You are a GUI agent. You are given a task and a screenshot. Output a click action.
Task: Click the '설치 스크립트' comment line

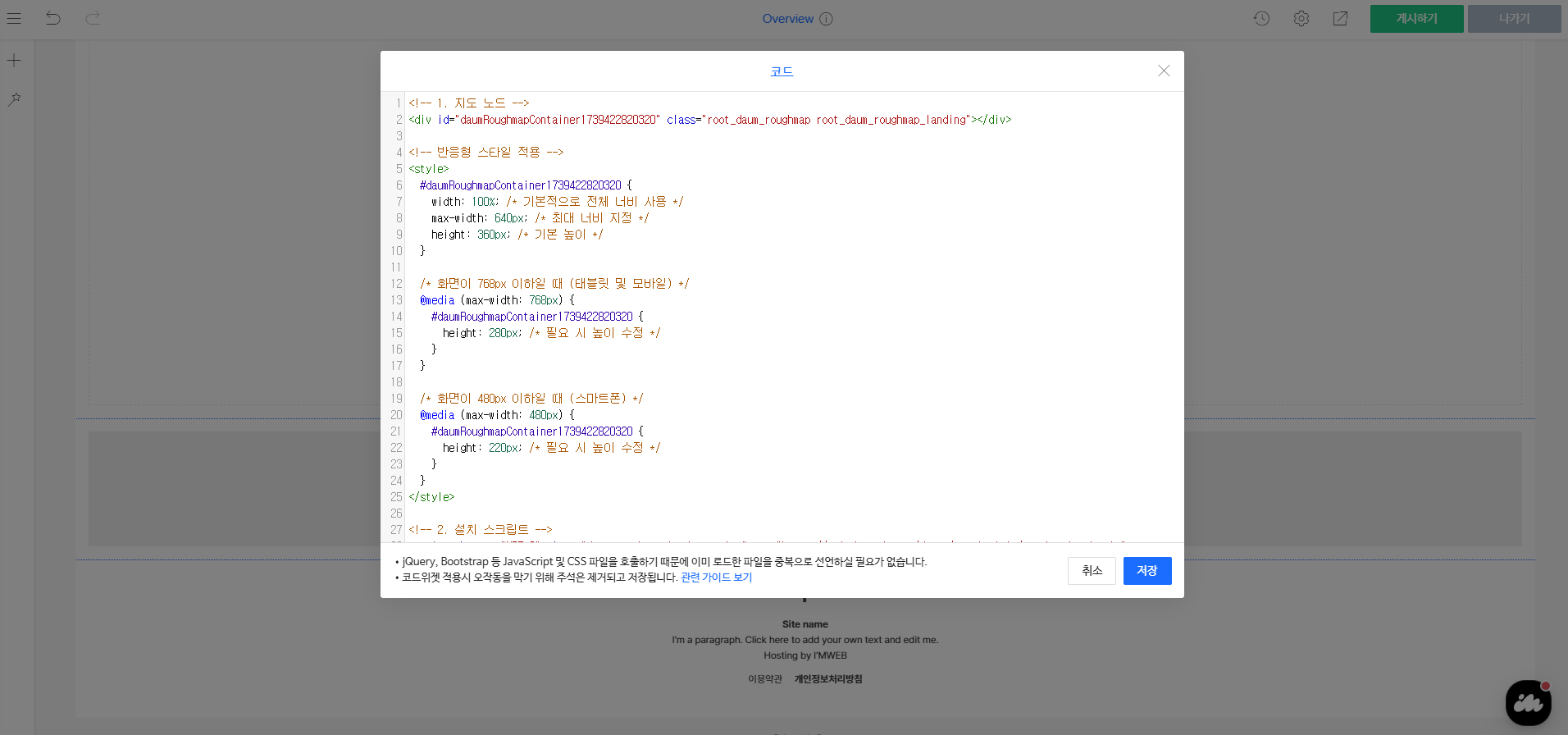(x=481, y=530)
